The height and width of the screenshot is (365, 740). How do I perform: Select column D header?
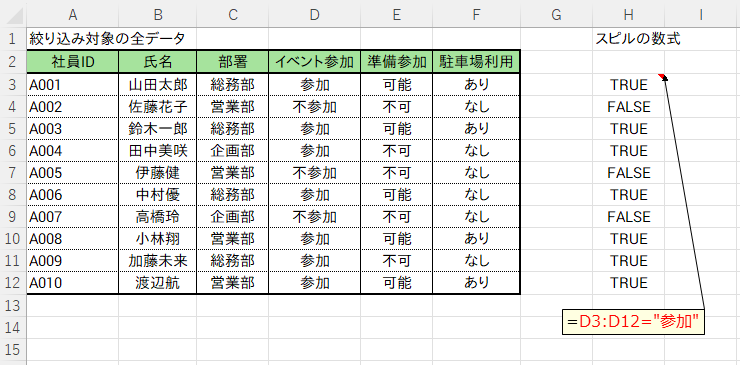pos(314,15)
